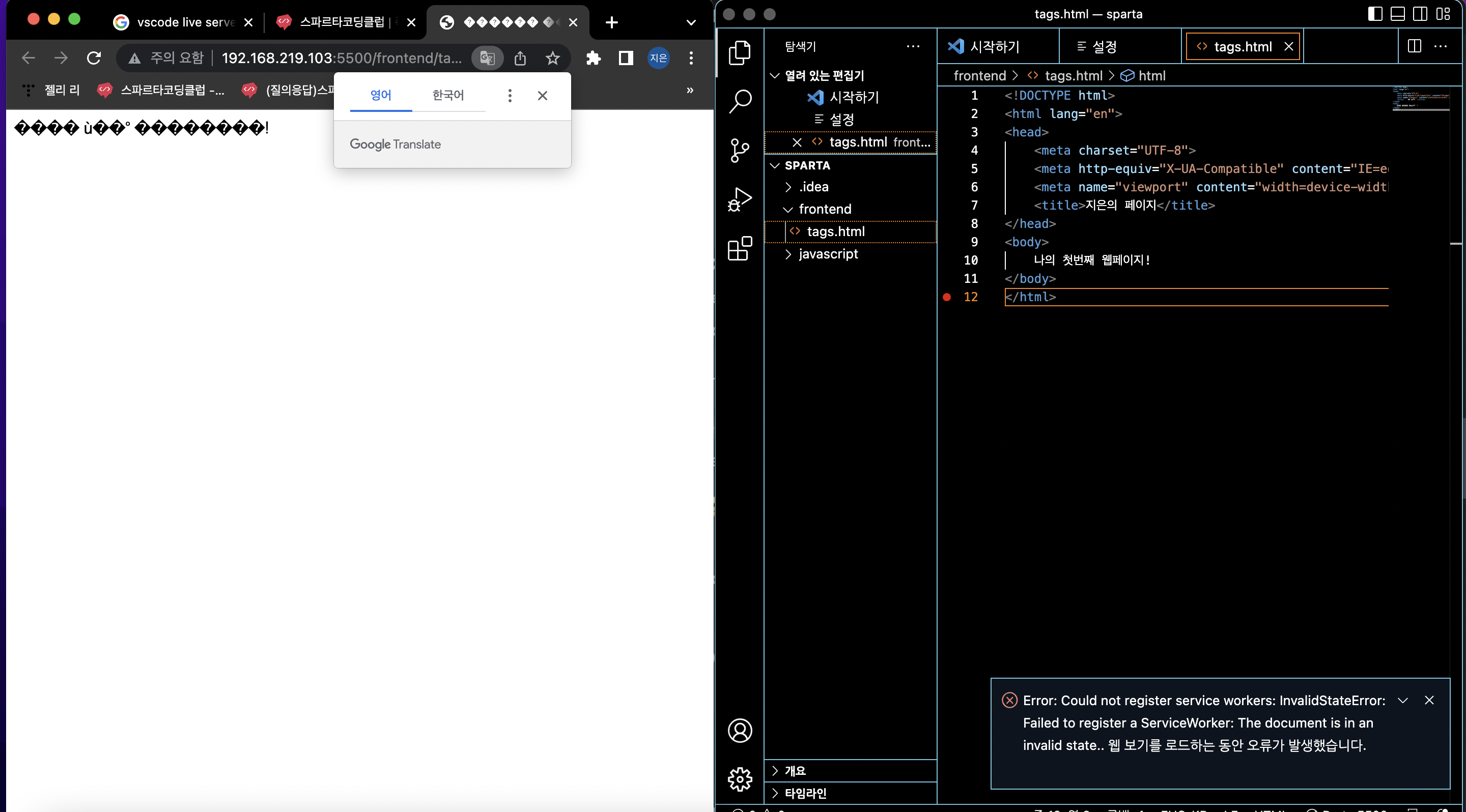
Task: Open 설정 editor tab in VS Code
Action: coord(1120,46)
